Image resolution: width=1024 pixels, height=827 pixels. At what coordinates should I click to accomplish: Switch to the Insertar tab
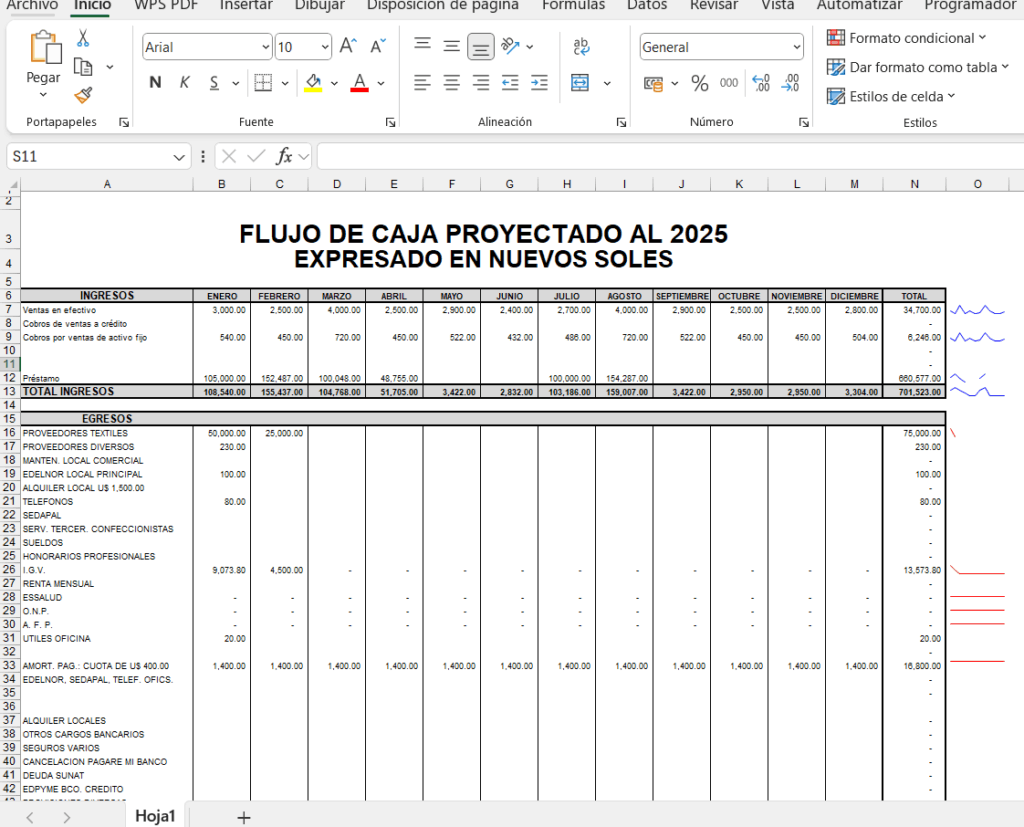pyautogui.click(x=246, y=5)
